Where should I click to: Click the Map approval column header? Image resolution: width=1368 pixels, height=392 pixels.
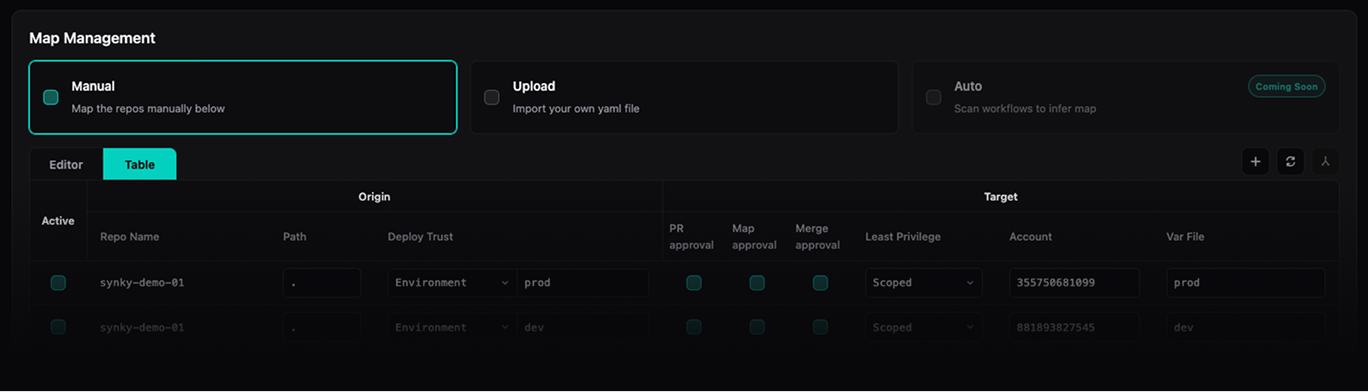754,237
